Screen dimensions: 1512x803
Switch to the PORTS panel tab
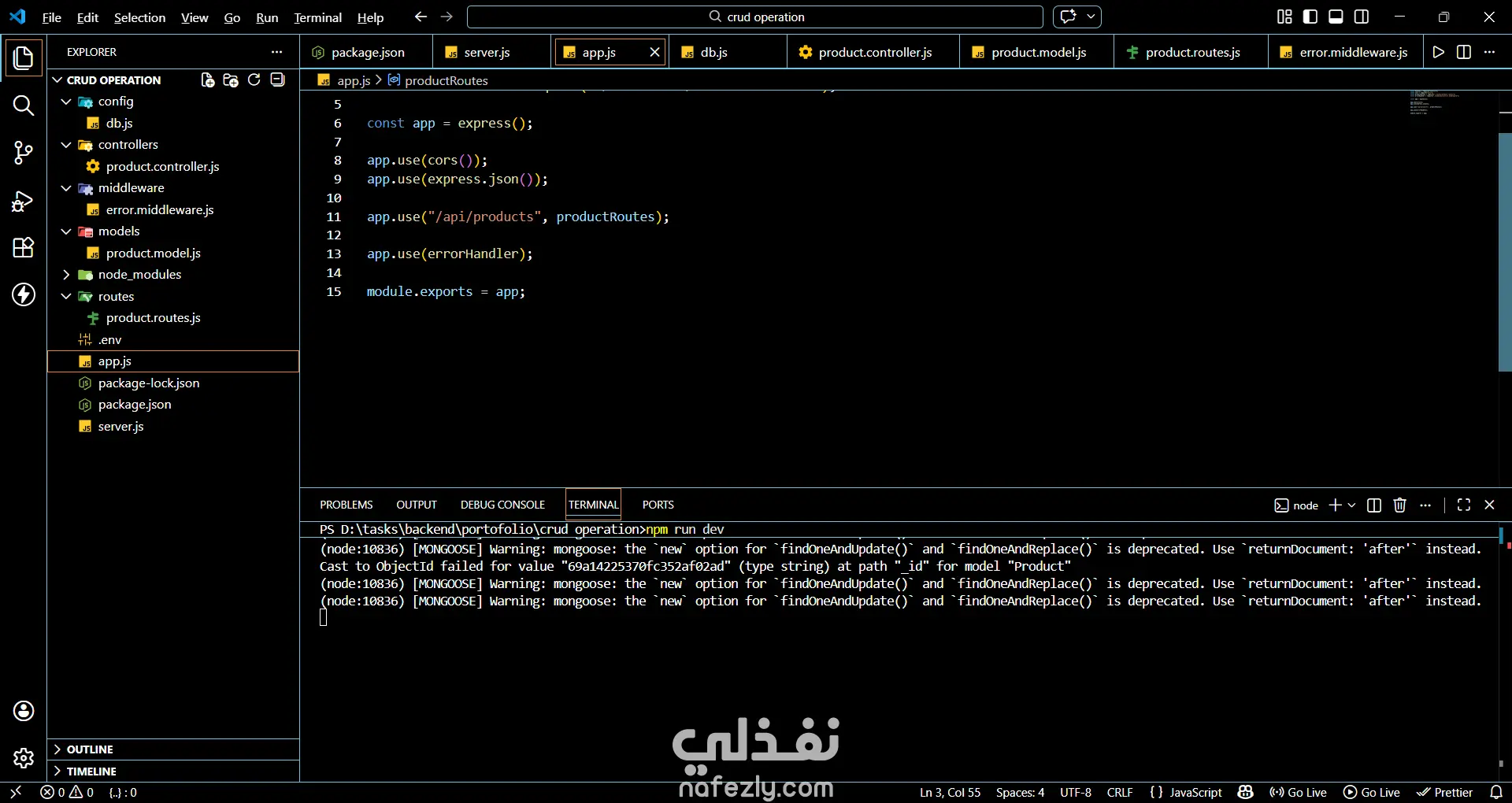658,505
